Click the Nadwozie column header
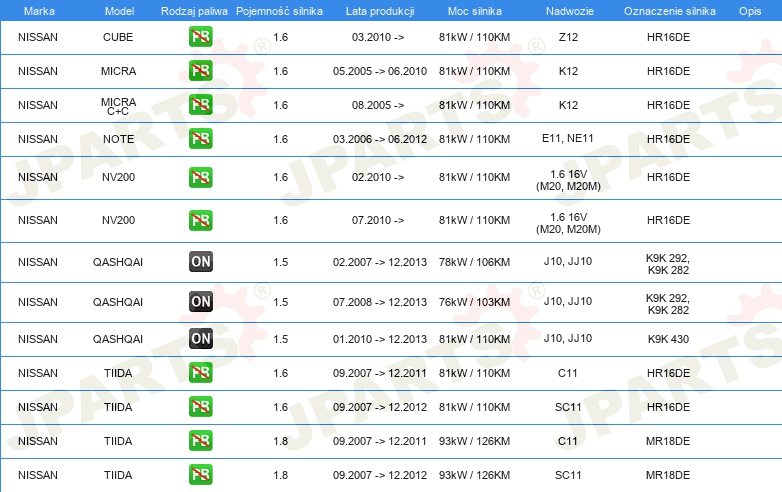 point(570,11)
